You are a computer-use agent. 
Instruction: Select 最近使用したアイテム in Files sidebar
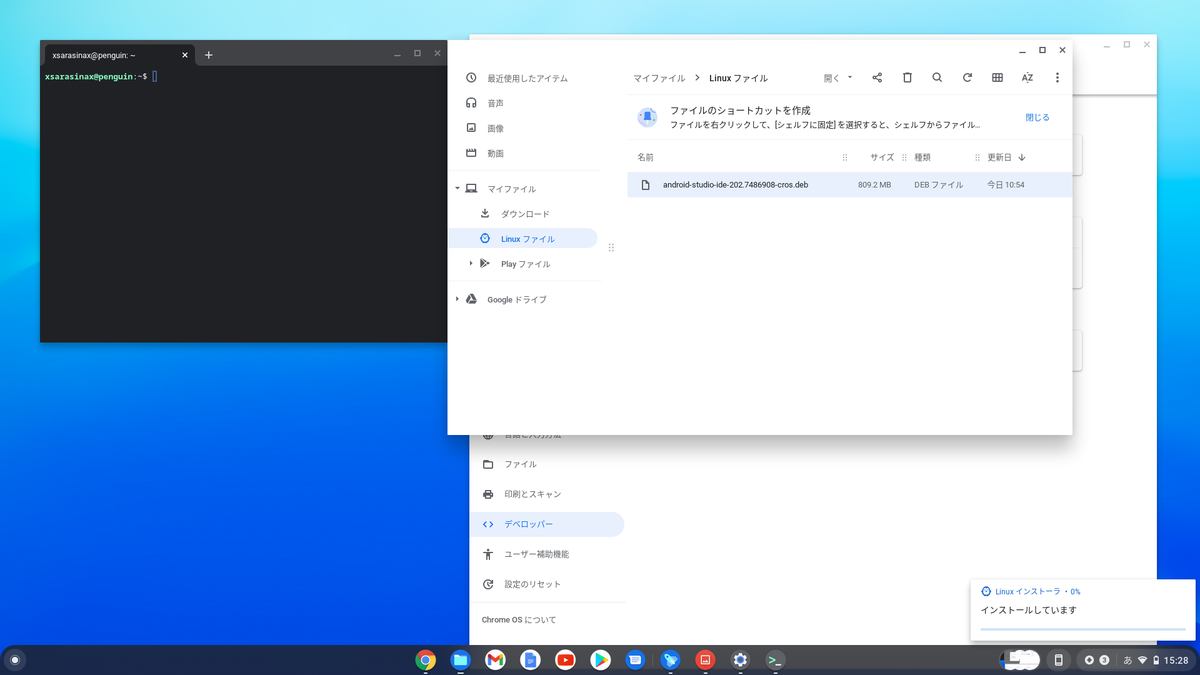click(x=527, y=78)
